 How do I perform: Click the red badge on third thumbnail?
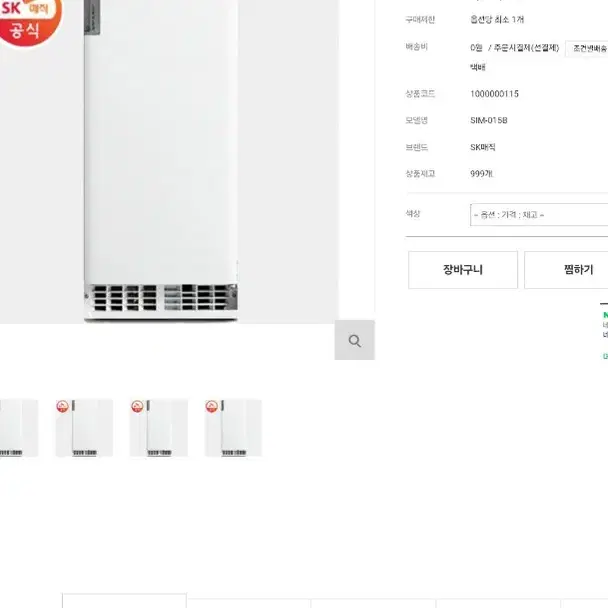(137, 406)
